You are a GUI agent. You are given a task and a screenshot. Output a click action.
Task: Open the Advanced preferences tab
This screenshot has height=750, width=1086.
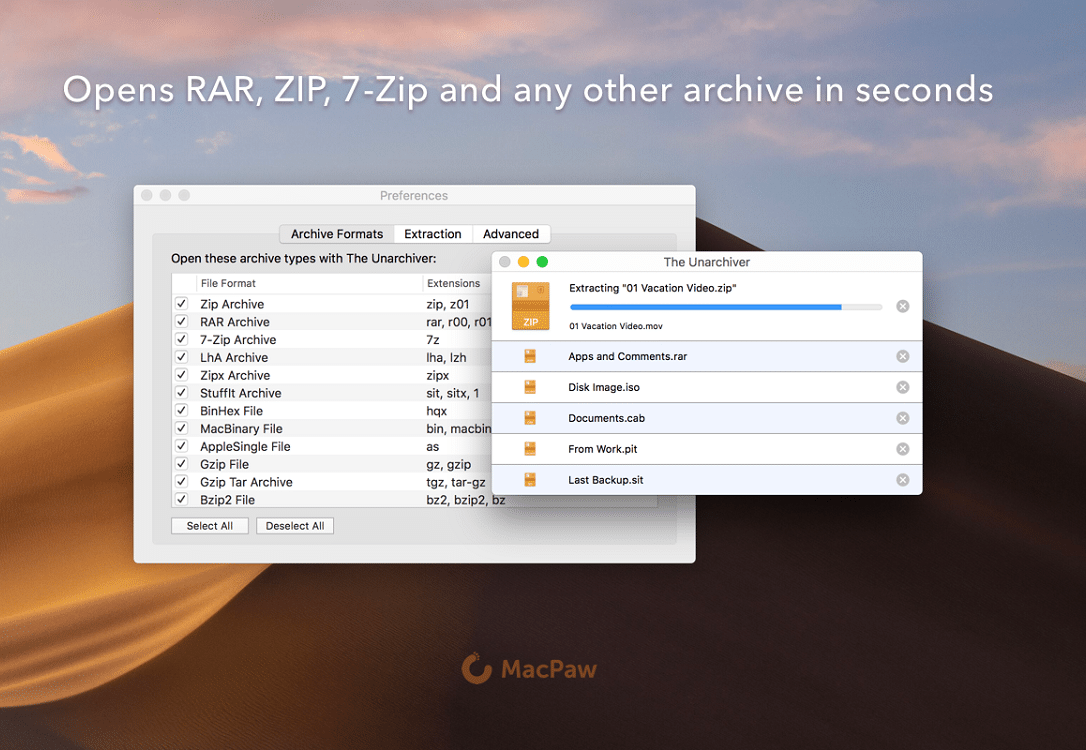511,233
